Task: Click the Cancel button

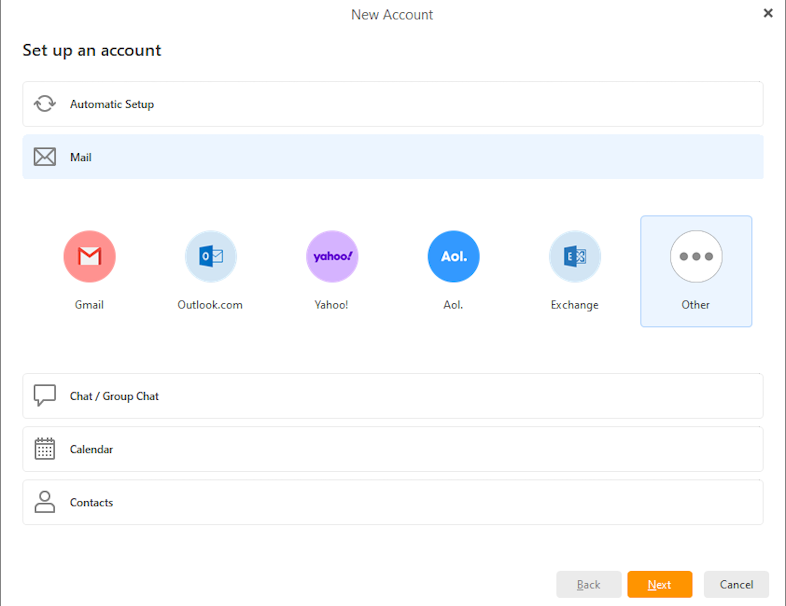Action: tap(736, 584)
